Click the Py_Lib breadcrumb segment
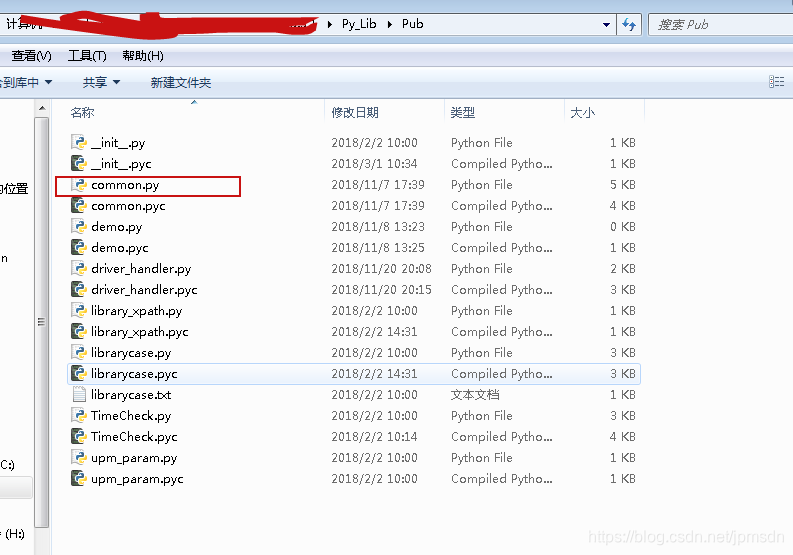Screen dimensions: 793x555 point(359,24)
